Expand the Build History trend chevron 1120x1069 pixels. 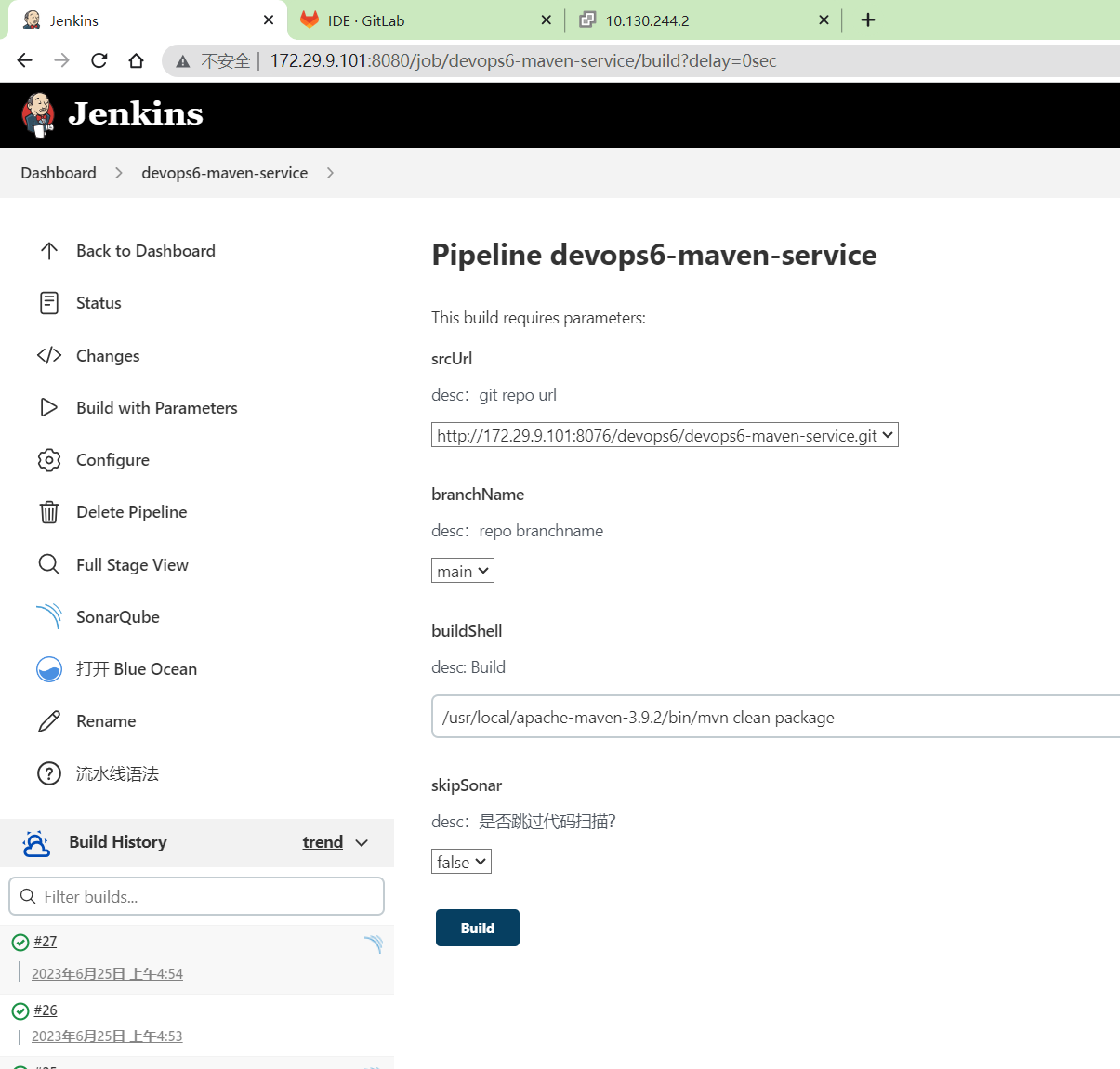pyautogui.click(x=362, y=842)
